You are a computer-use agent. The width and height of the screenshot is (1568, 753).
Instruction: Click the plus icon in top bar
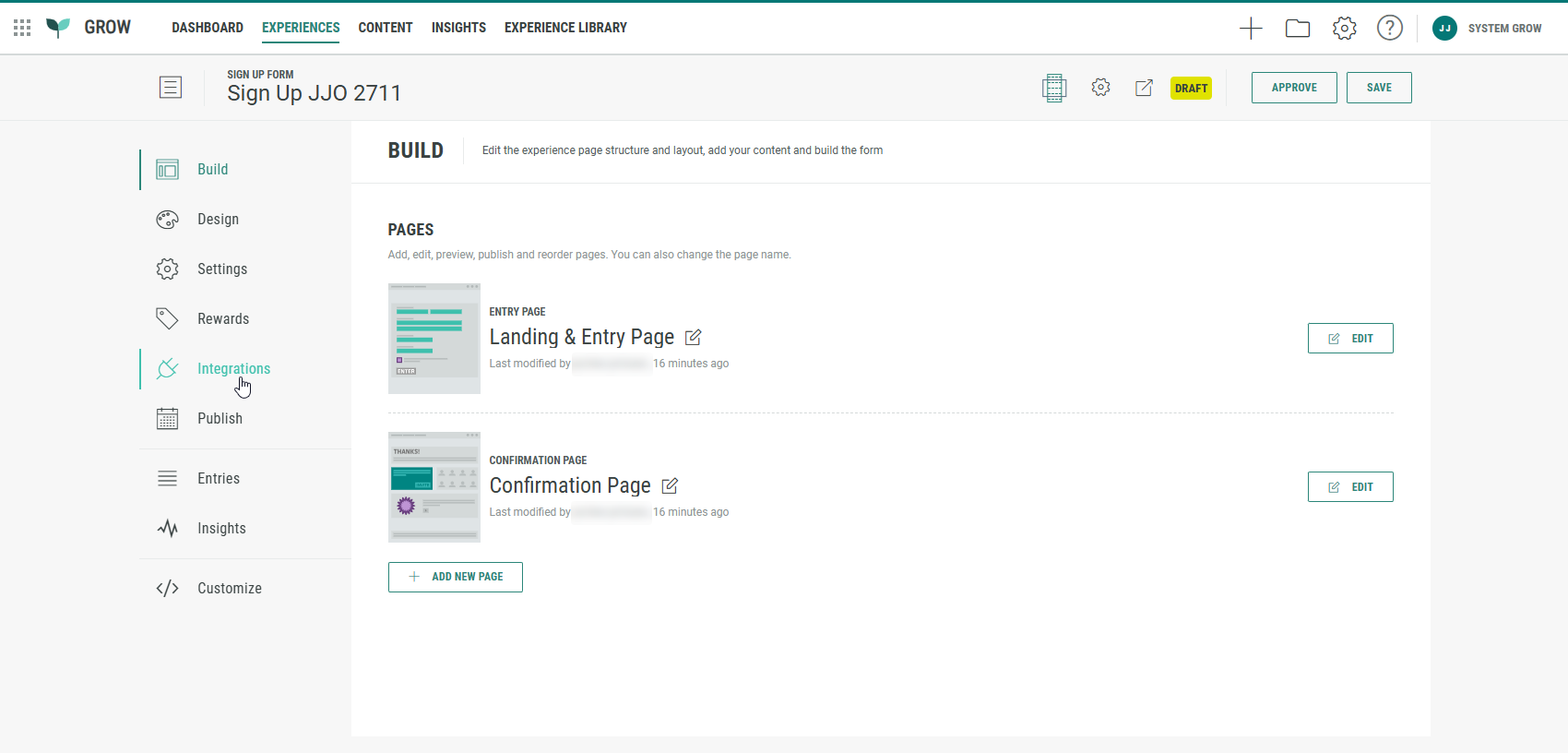(1251, 29)
